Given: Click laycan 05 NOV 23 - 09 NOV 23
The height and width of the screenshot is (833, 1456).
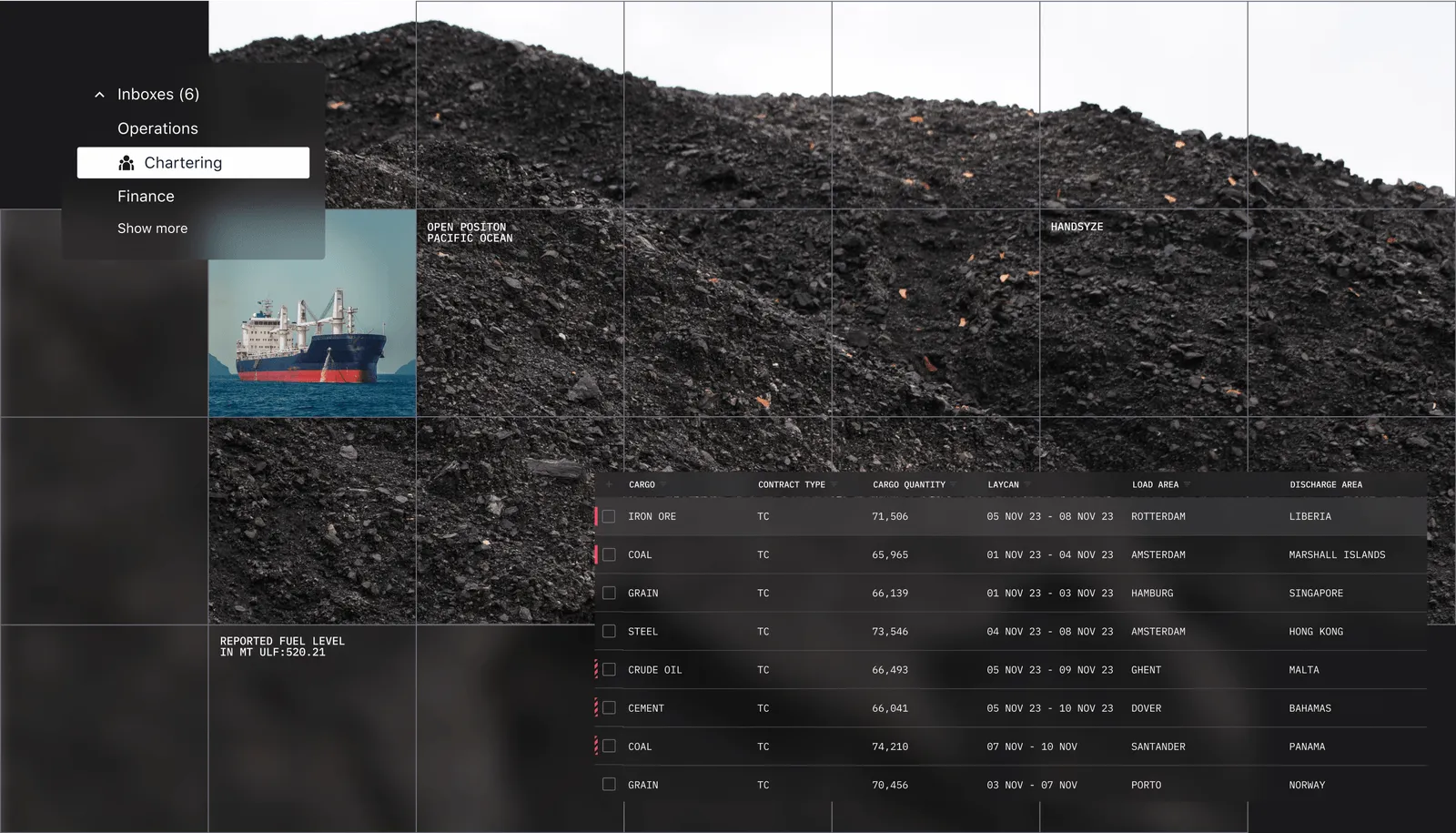Looking at the screenshot, I should click(x=1050, y=669).
